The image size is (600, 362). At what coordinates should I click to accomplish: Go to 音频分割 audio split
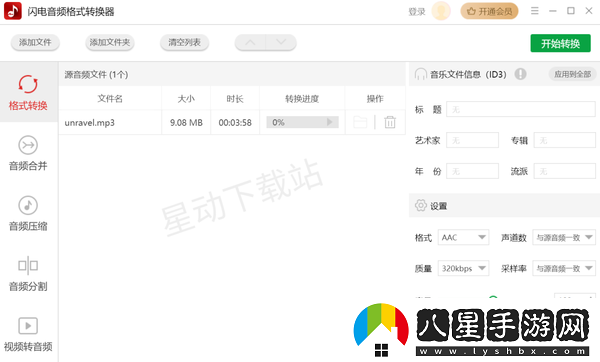point(28,274)
